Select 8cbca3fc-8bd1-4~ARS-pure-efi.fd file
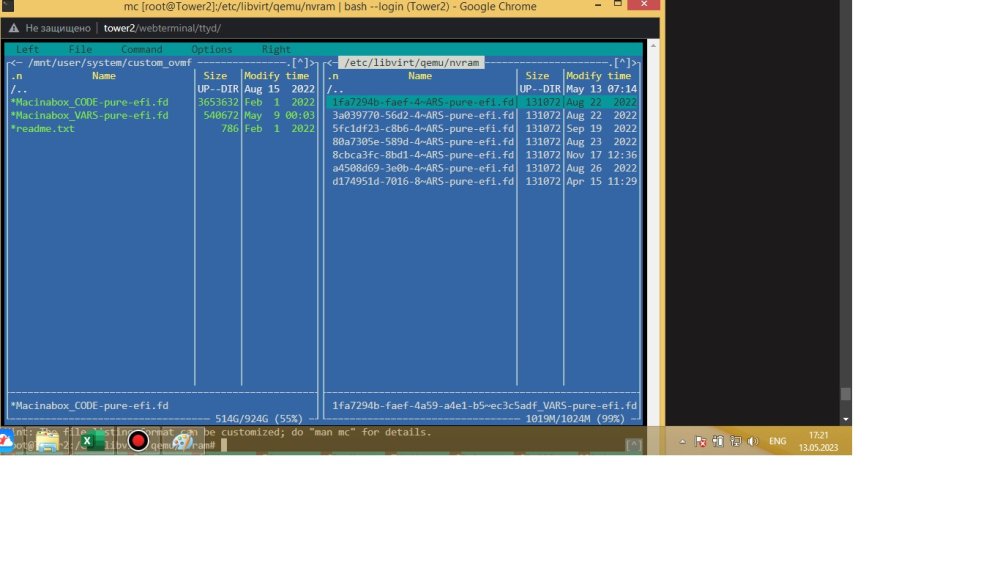The width and height of the screenshot is (1000, 563). point(423,155)
